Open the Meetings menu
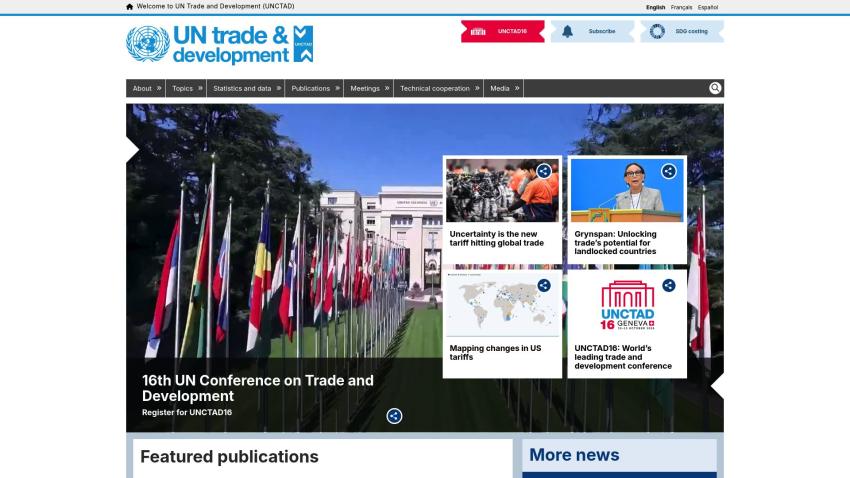Screen dimensions: 850x478 click(x=365, y=88)
